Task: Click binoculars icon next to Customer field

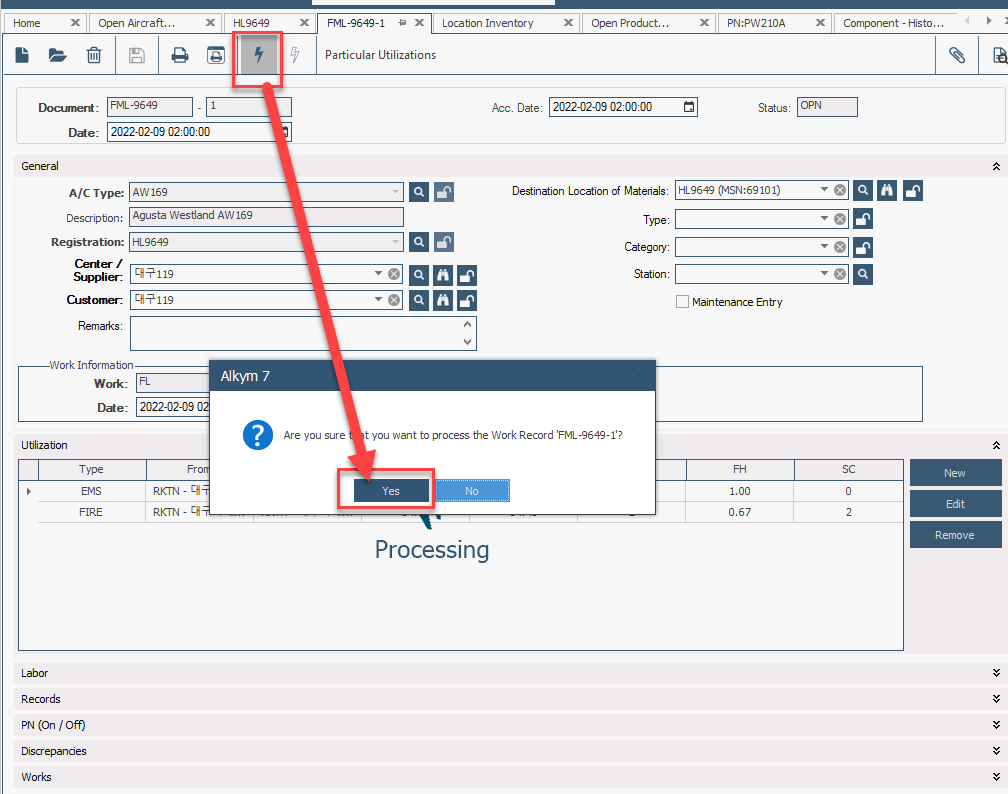Action: tap(443, 300)
